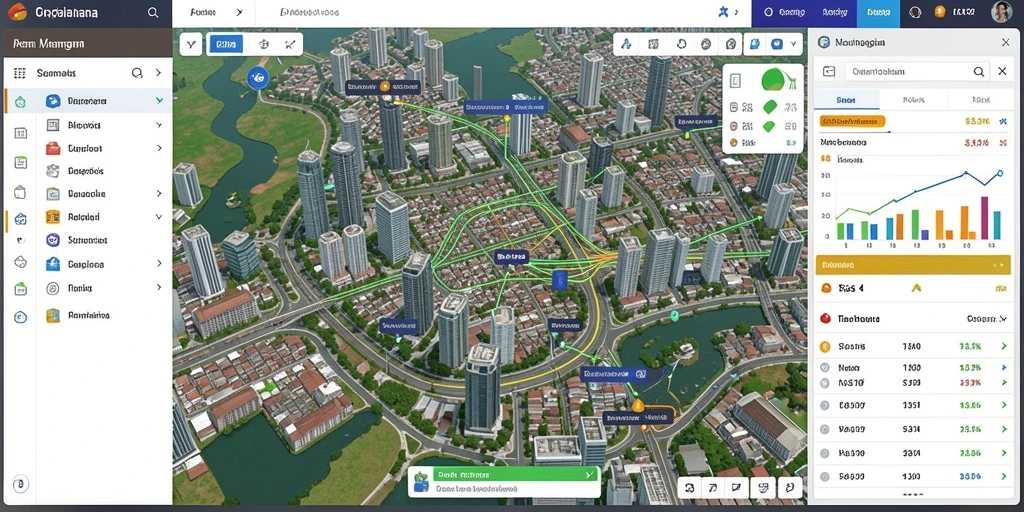Open the headset support icon in top bar
Image resolution: width=1024 pixels, height=512 pixels.
coord(915,12)
